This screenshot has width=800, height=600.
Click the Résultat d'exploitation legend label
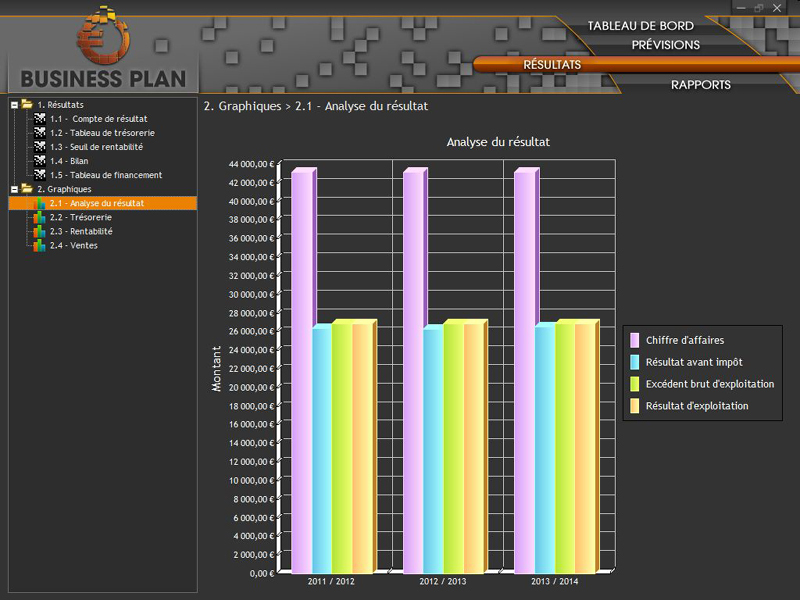tap(697, 406)
